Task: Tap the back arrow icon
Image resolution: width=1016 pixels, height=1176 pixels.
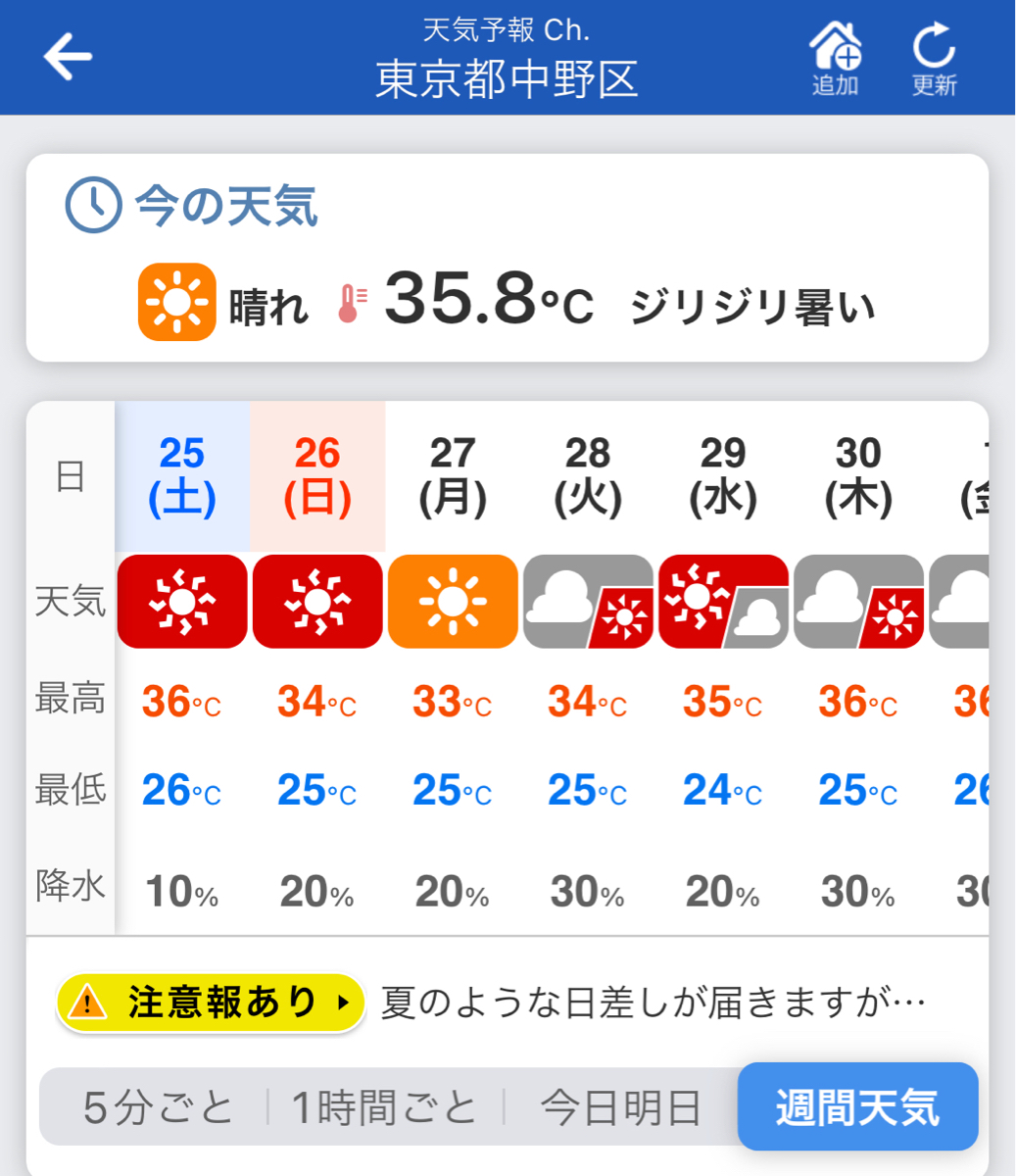Action: tap(68, 56)
